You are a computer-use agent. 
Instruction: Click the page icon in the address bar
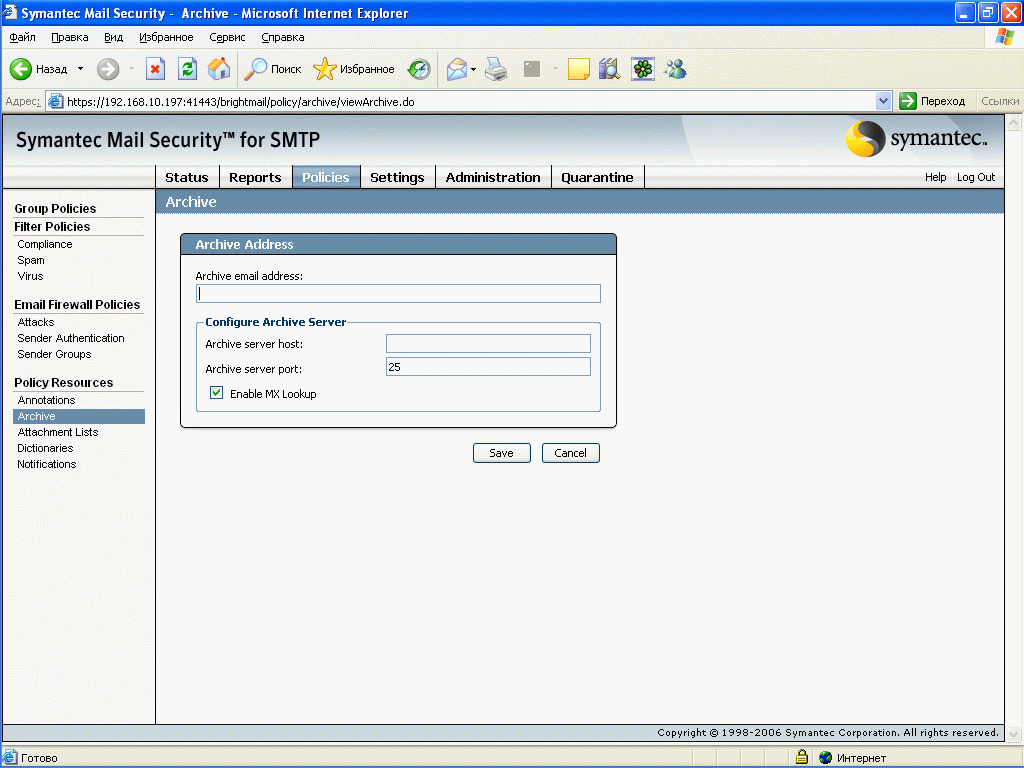[56, 101]
